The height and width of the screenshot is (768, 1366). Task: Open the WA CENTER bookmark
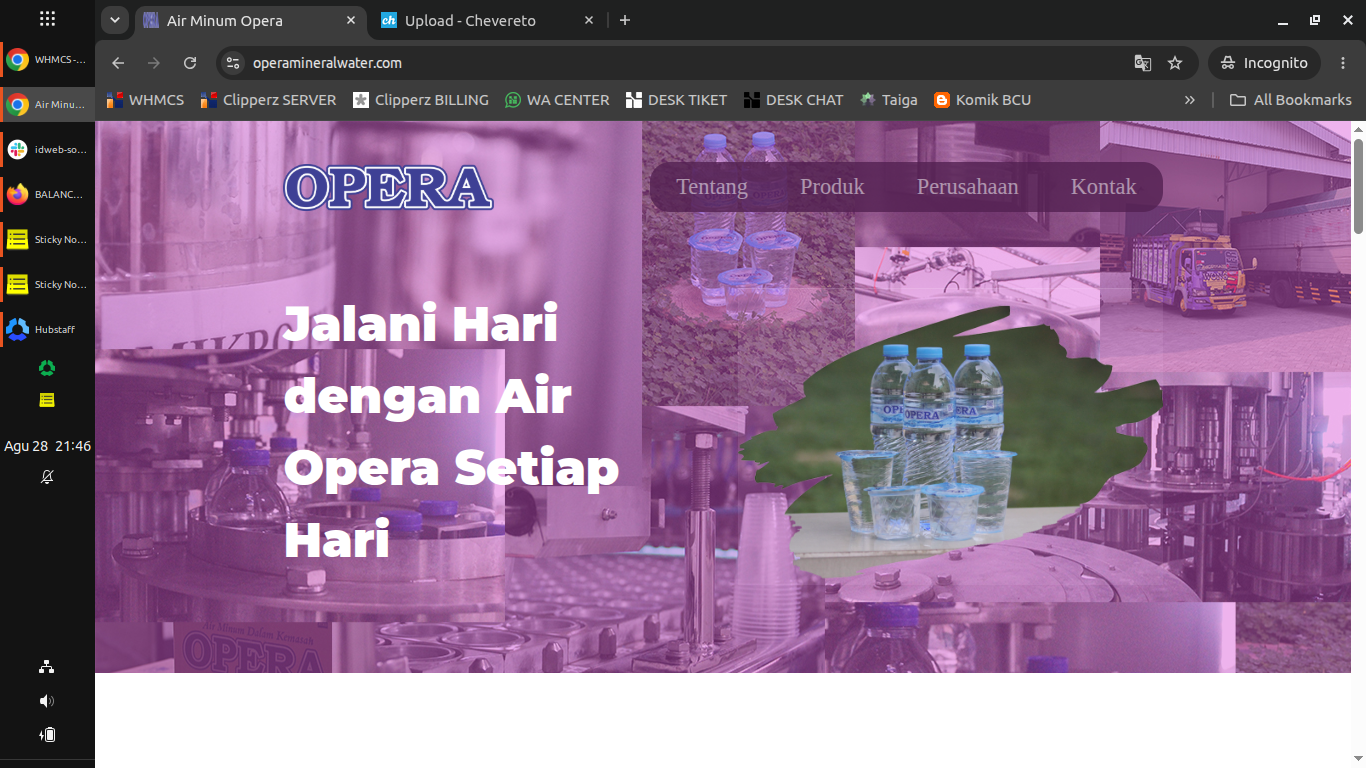pos(557,100)
